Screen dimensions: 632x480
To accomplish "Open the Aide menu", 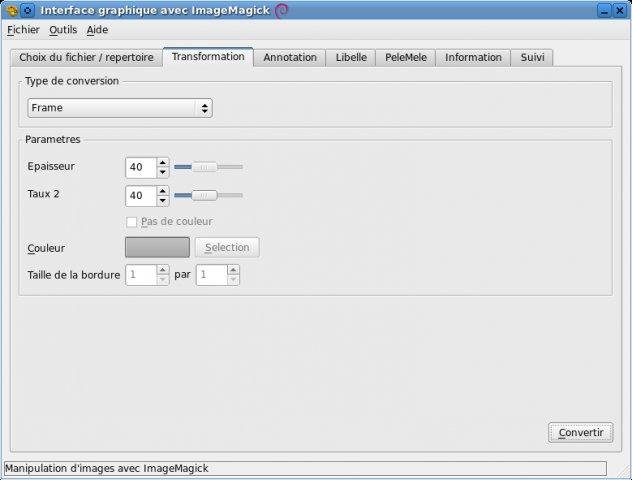I will (97, 30).
